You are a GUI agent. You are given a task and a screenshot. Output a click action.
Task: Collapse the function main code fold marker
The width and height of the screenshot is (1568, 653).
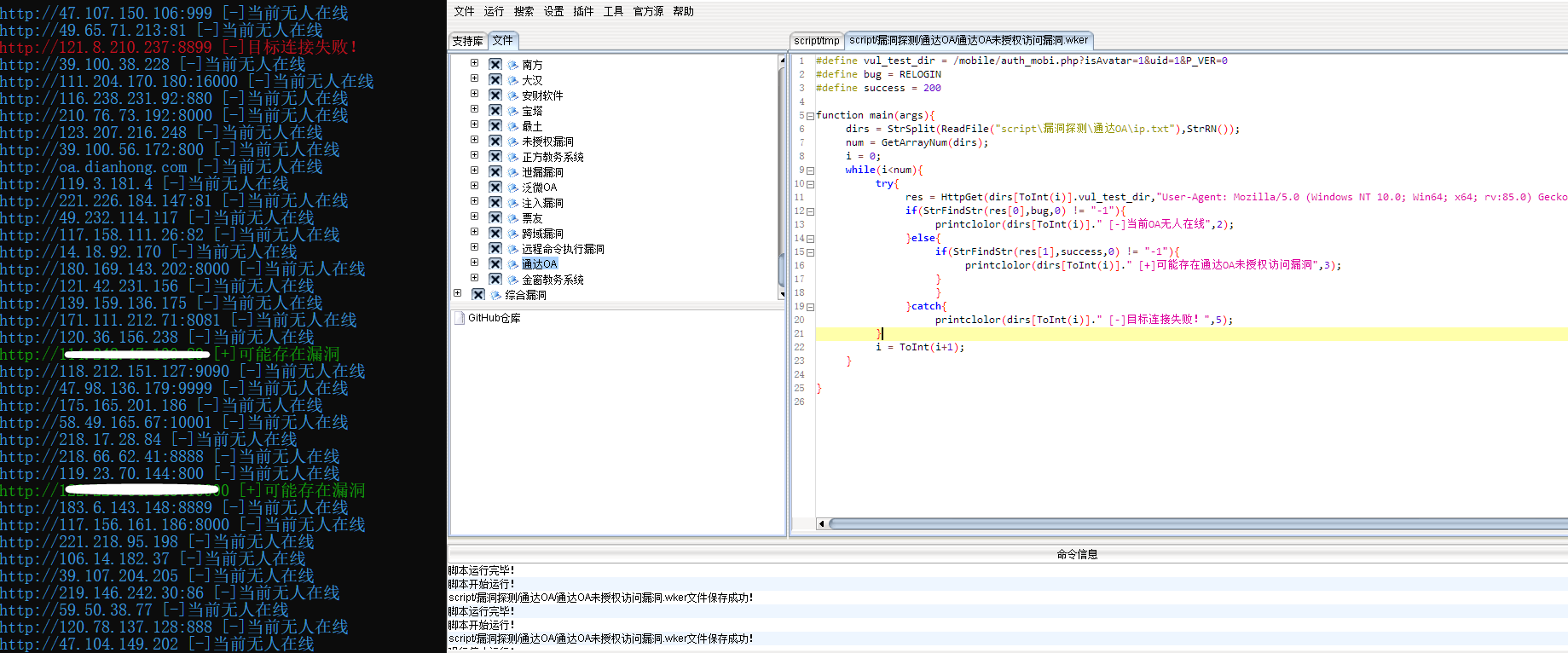coord(810,116)
